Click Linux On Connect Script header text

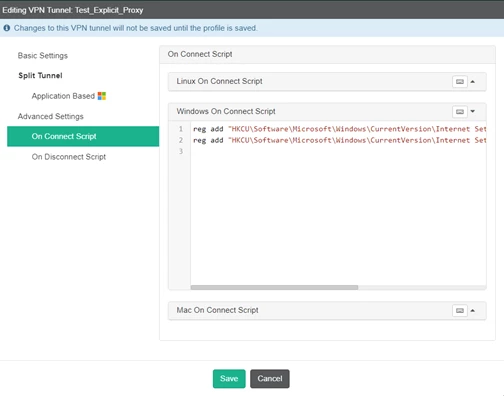point(219,81)
